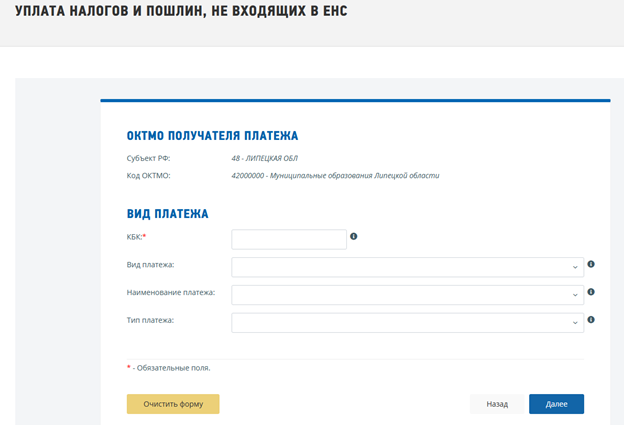Click the ВИД ПЛАТЕЖА heading

tap(168, 214)
